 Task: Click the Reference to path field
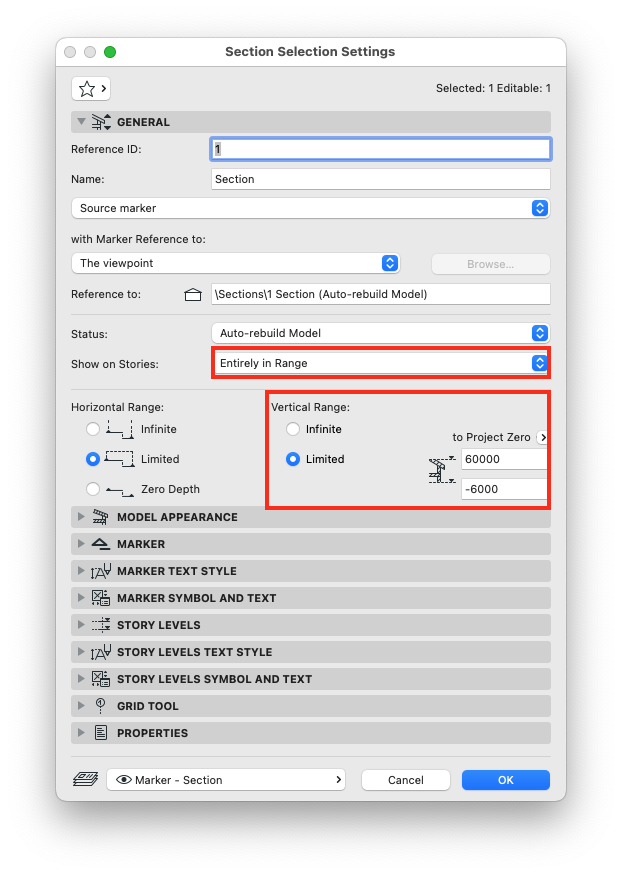point(380,294)
